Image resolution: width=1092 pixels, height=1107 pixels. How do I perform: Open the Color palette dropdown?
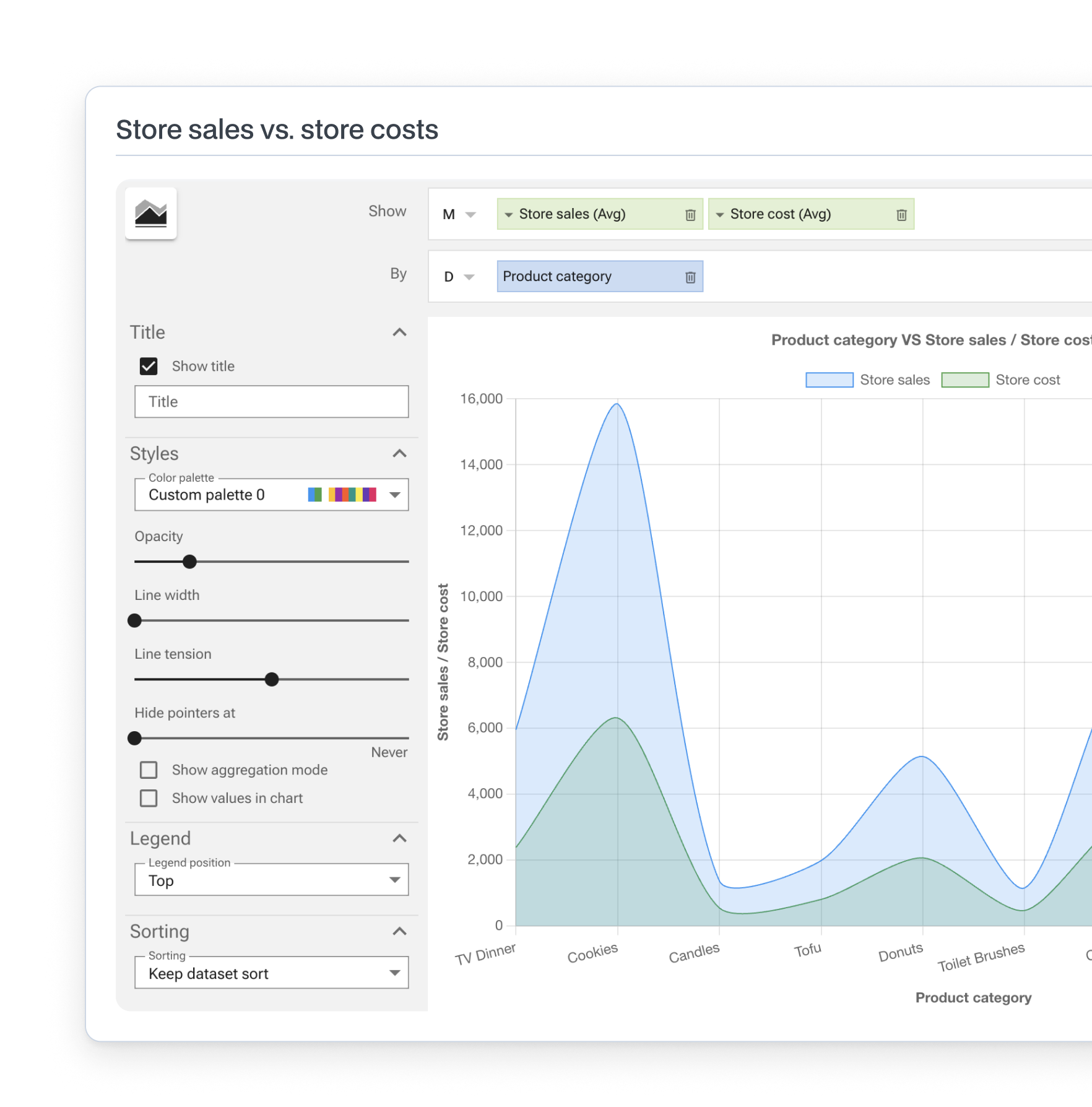[272, 495]
